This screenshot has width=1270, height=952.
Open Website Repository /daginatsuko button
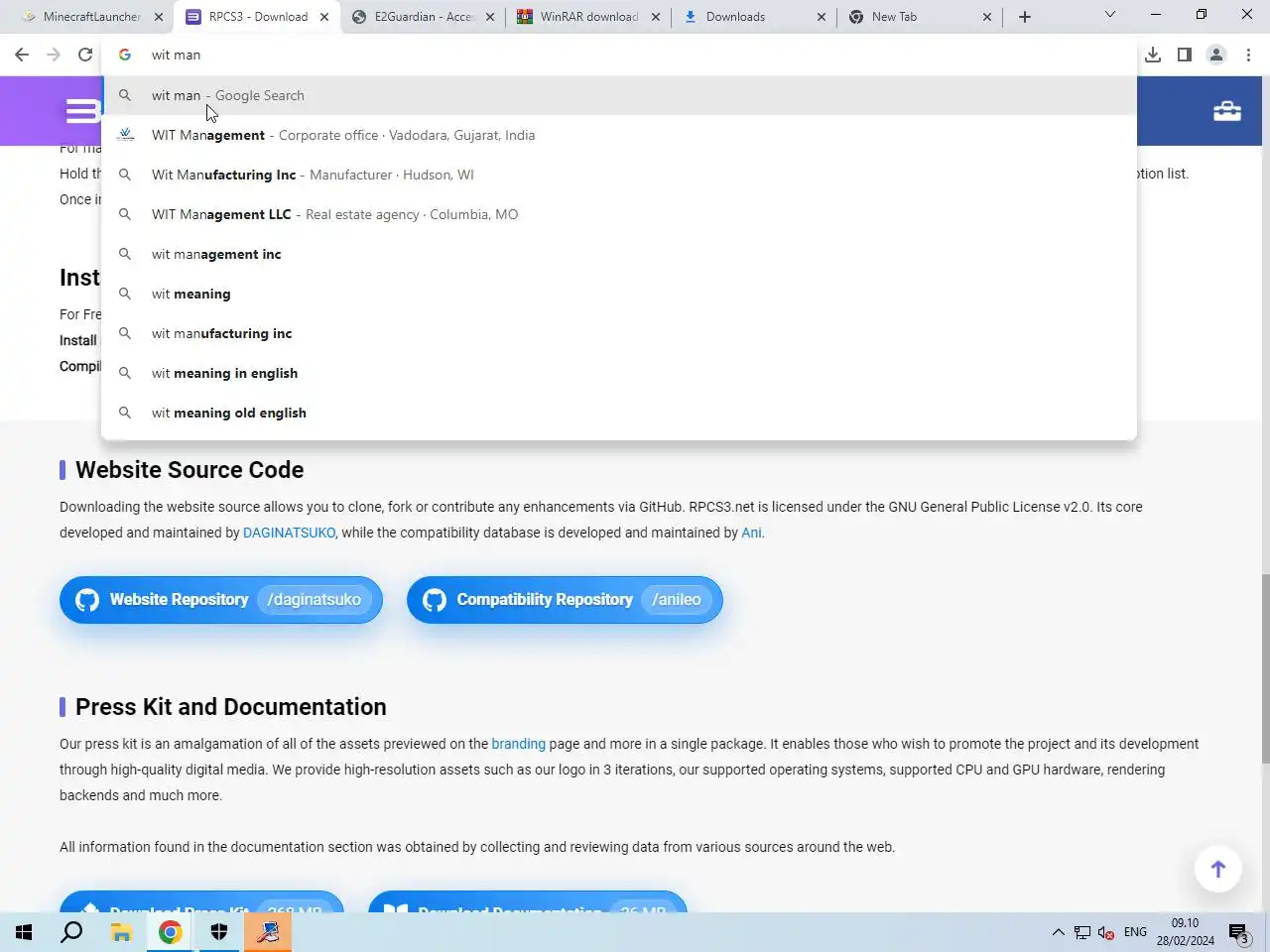(221, 600)
